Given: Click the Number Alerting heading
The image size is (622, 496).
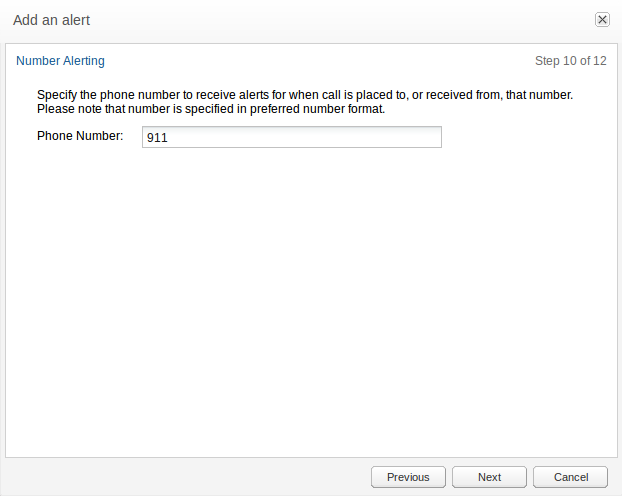Looking at the screenshot, I should tap(60, 61).
